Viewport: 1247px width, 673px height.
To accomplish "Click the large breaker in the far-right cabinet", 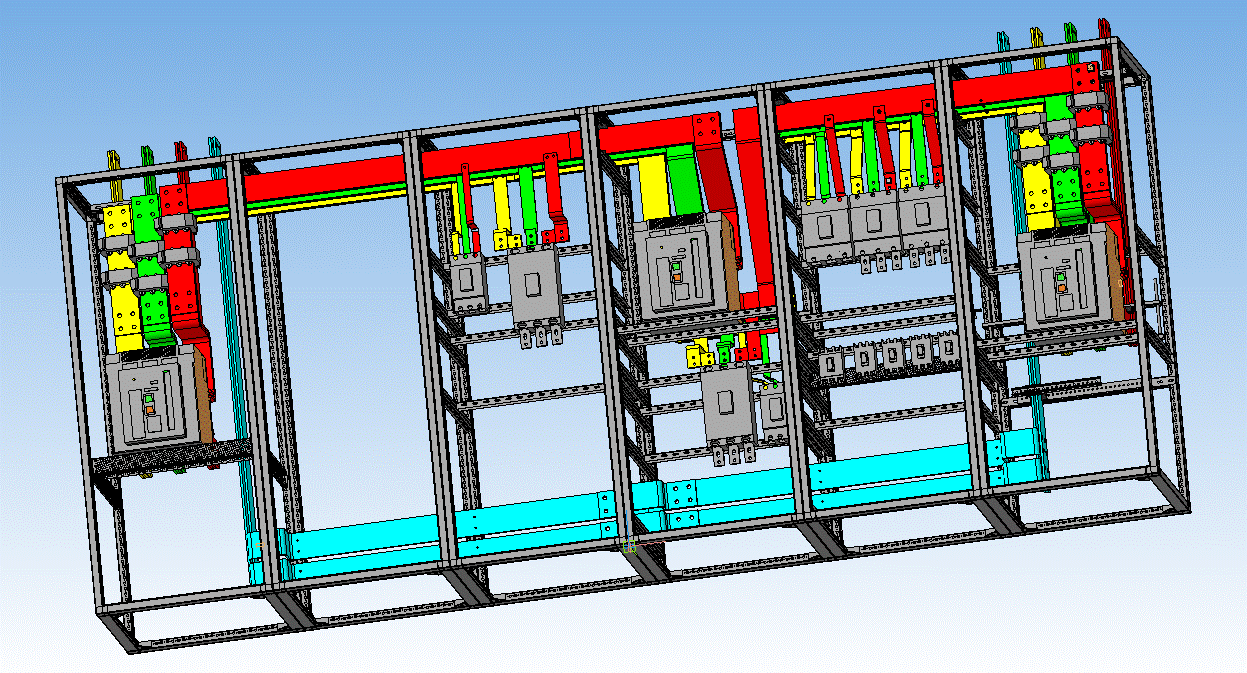I will (1067, 277).
